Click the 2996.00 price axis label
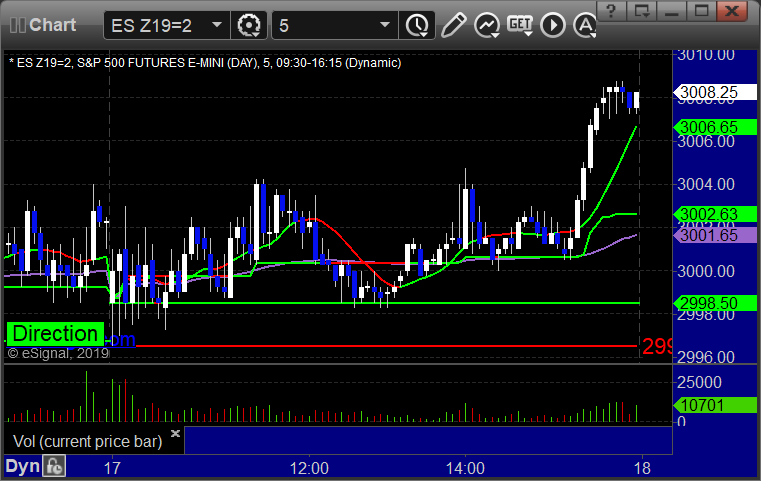761x481 pixels. 706,358
